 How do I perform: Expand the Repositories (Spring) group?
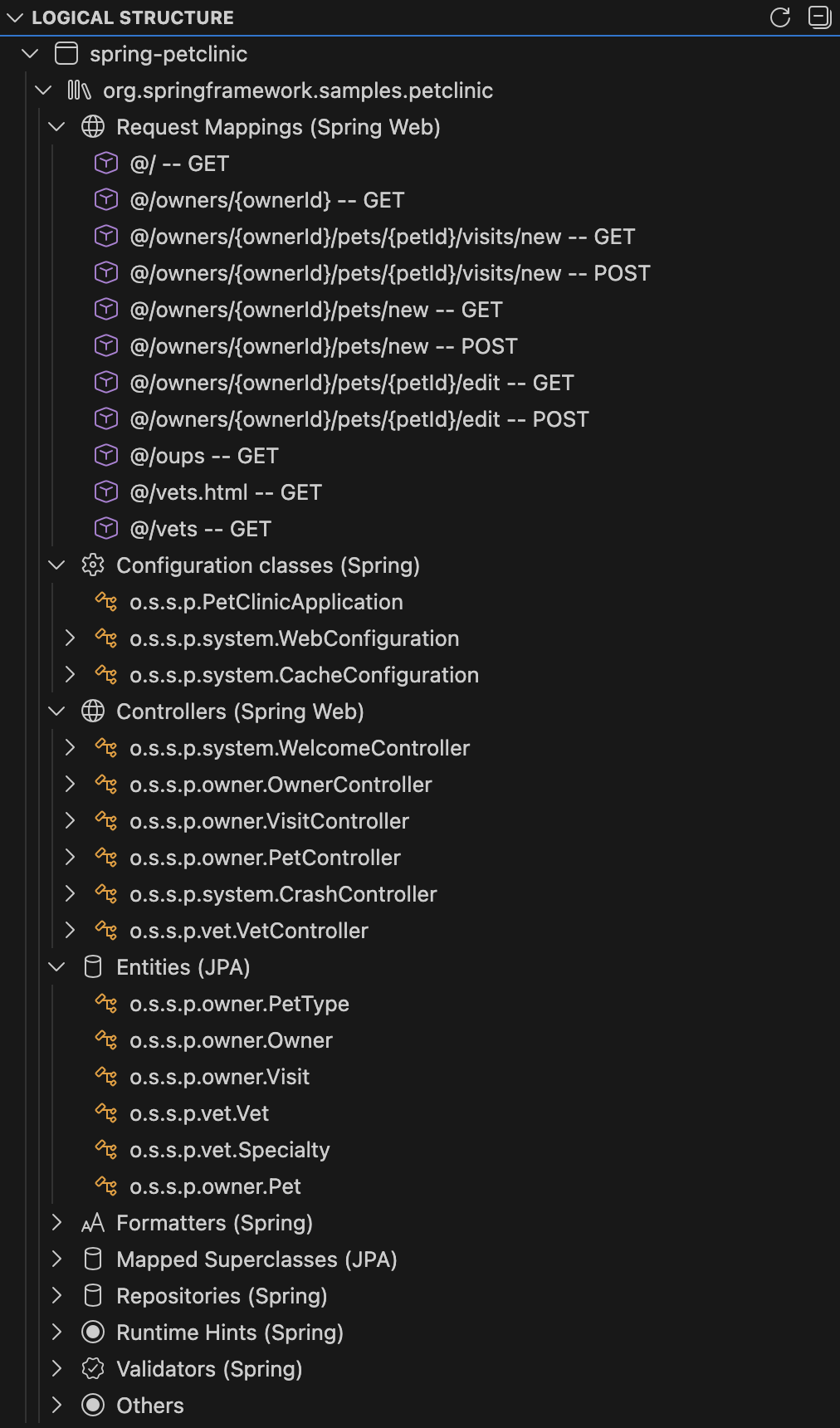(56, 1296)
